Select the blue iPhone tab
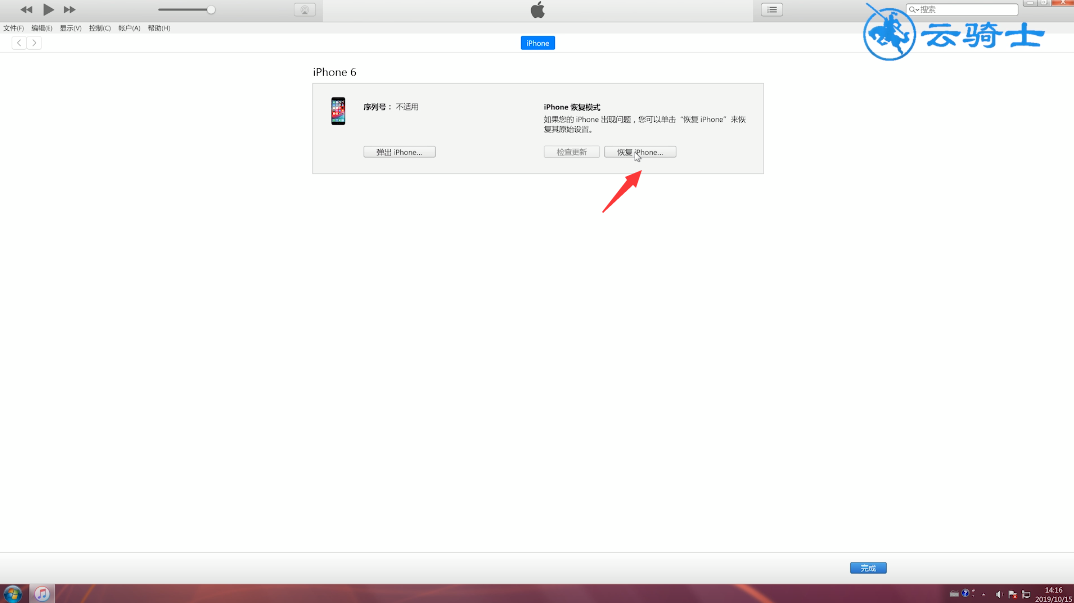The height and width of the screenshot is (603, 1074). [538, 43]
